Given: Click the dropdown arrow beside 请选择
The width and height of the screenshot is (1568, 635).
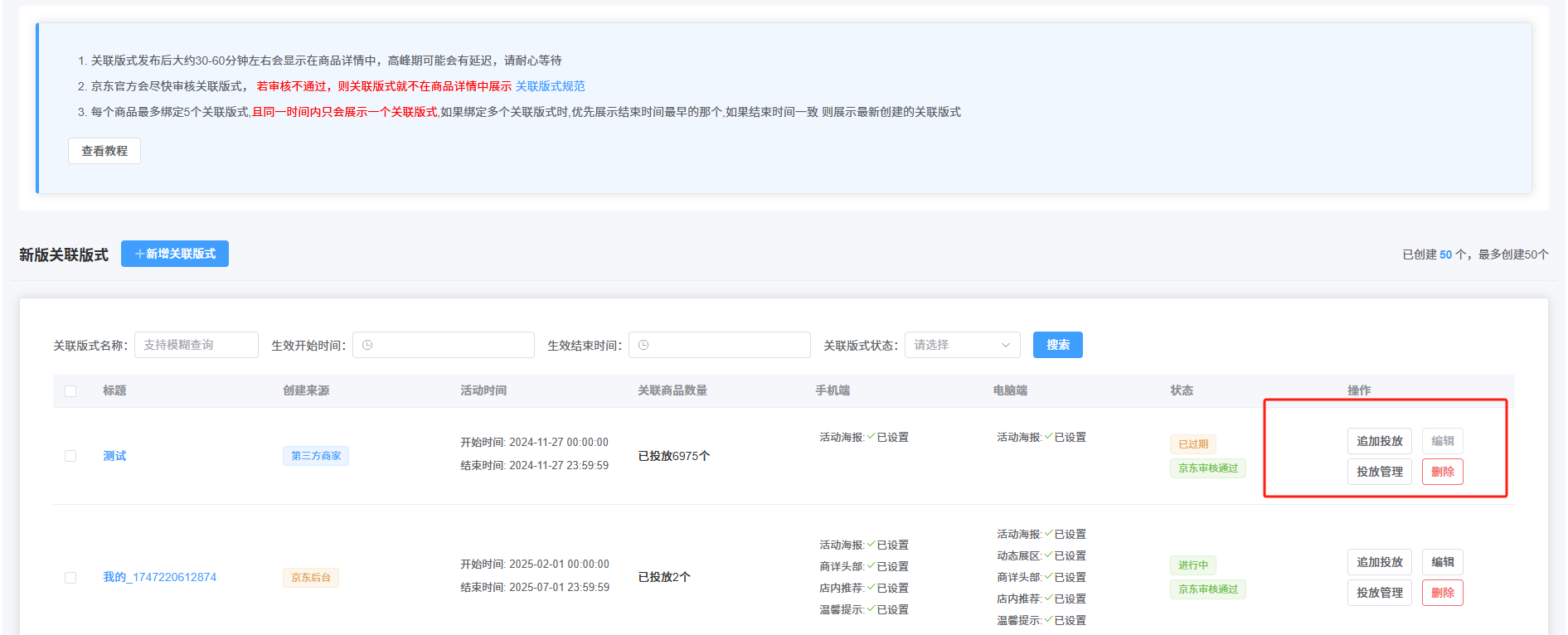Looking at the screenshot, I should [1006, 345].
